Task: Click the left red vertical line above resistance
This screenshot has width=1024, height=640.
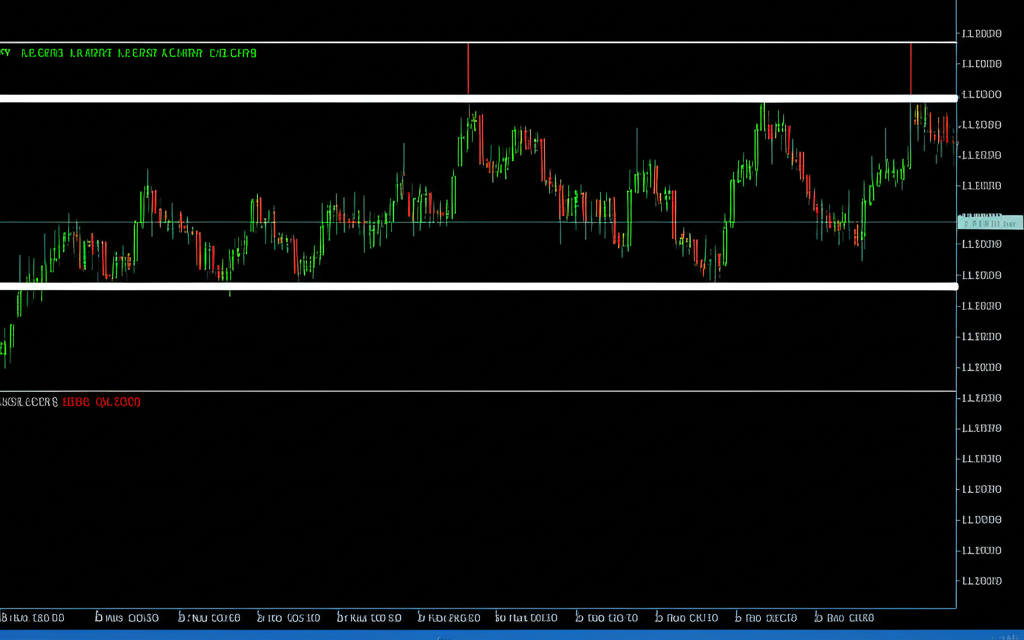Action: [468, 68]
